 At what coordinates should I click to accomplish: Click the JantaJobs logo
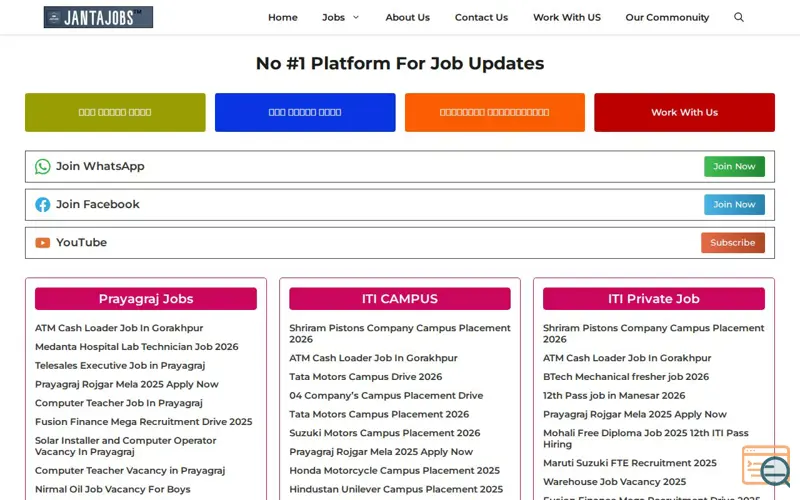point(98,17)
